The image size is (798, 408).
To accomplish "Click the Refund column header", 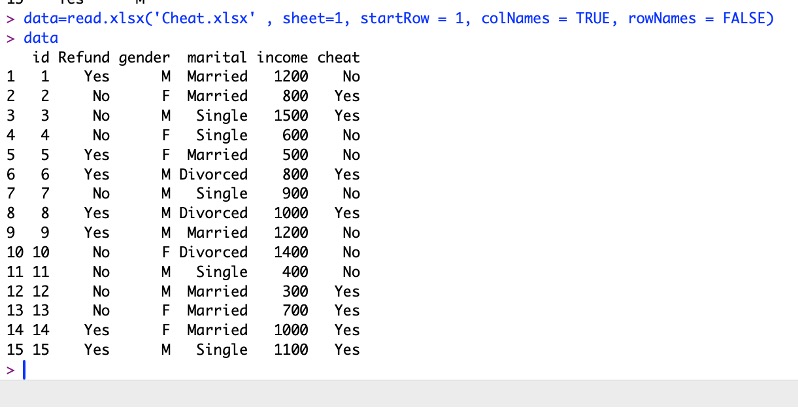I will pos(83,57).
